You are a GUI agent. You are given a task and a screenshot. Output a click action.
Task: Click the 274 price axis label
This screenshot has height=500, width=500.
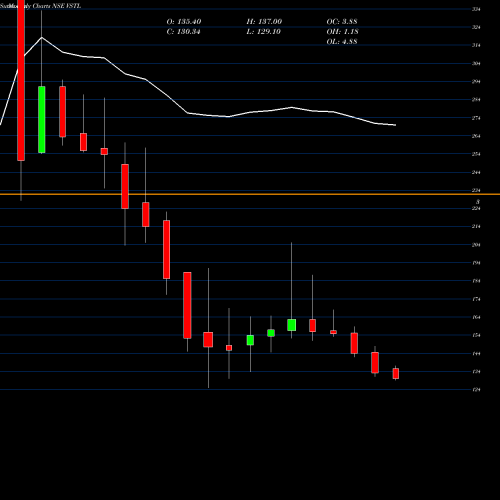coord(476,118)
